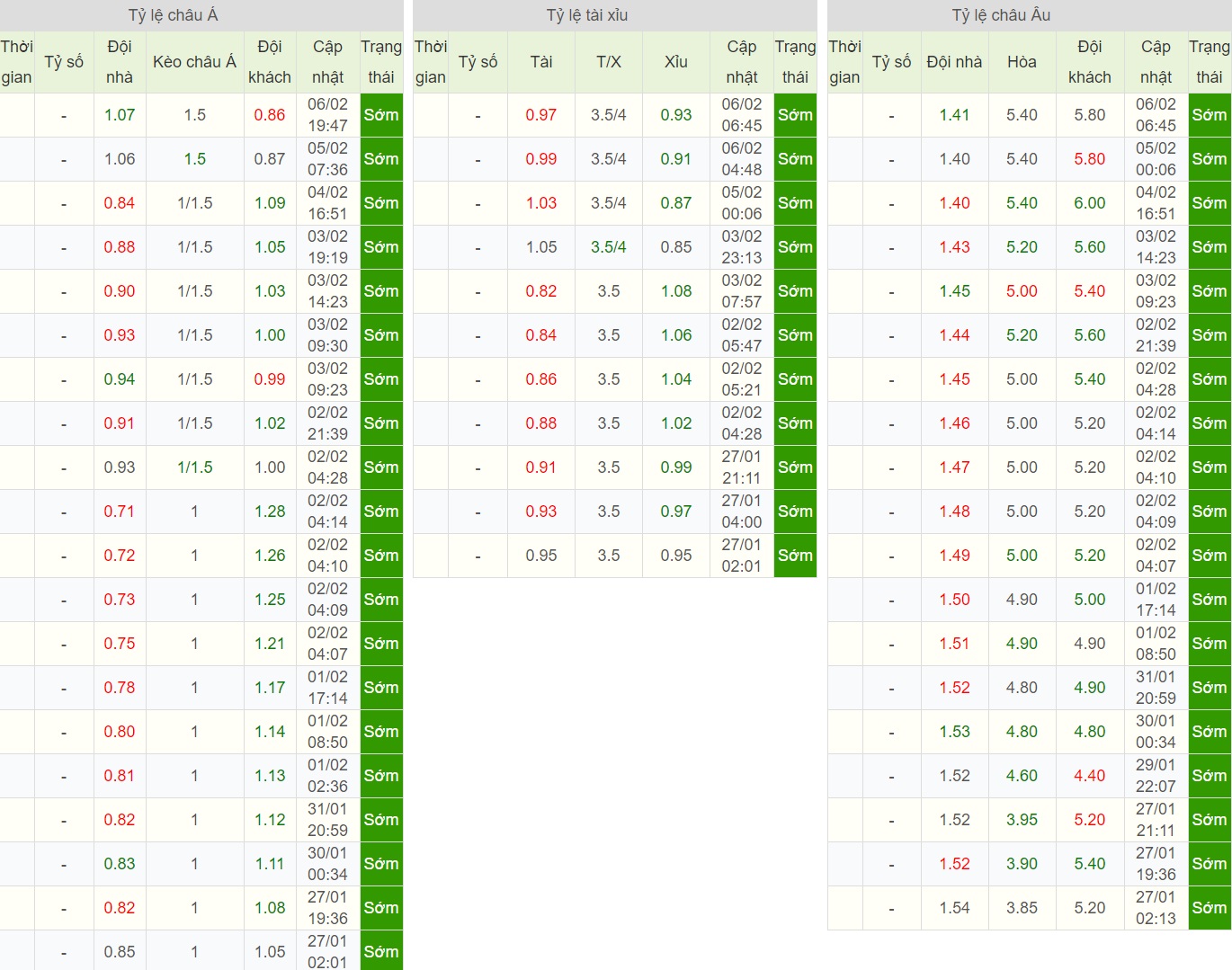The height and width of the screenshot is (970, 1232).
Task: Select red away odds 5.80 in 05/02 00:06 row
Action: pyautogui.click(x=1090, y=159)
